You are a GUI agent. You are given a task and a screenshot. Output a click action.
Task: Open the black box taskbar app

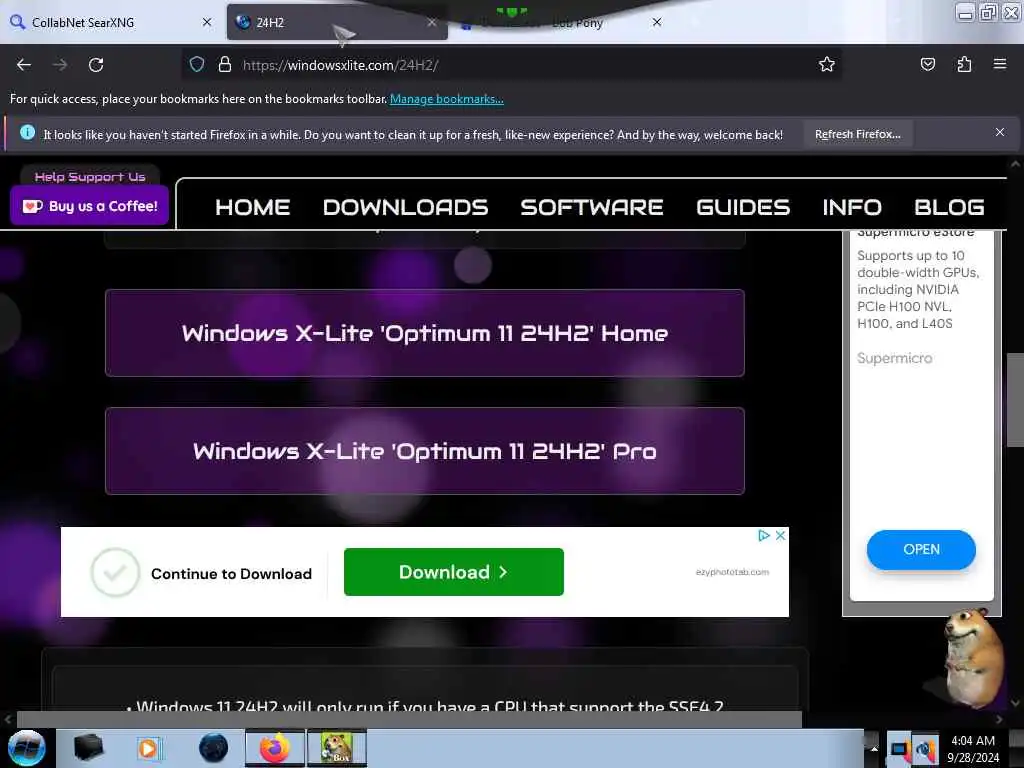pos(88,748)
